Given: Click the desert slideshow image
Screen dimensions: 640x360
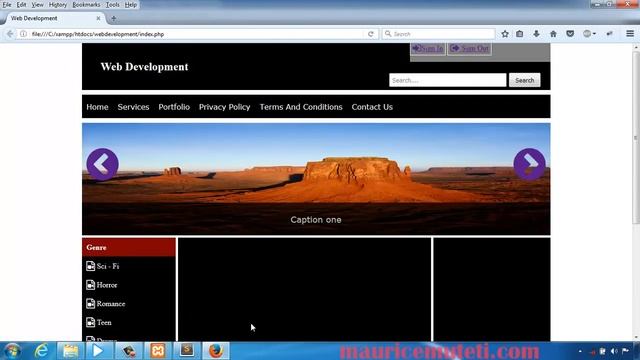Looking at the screenshot, I should (316, 179).
